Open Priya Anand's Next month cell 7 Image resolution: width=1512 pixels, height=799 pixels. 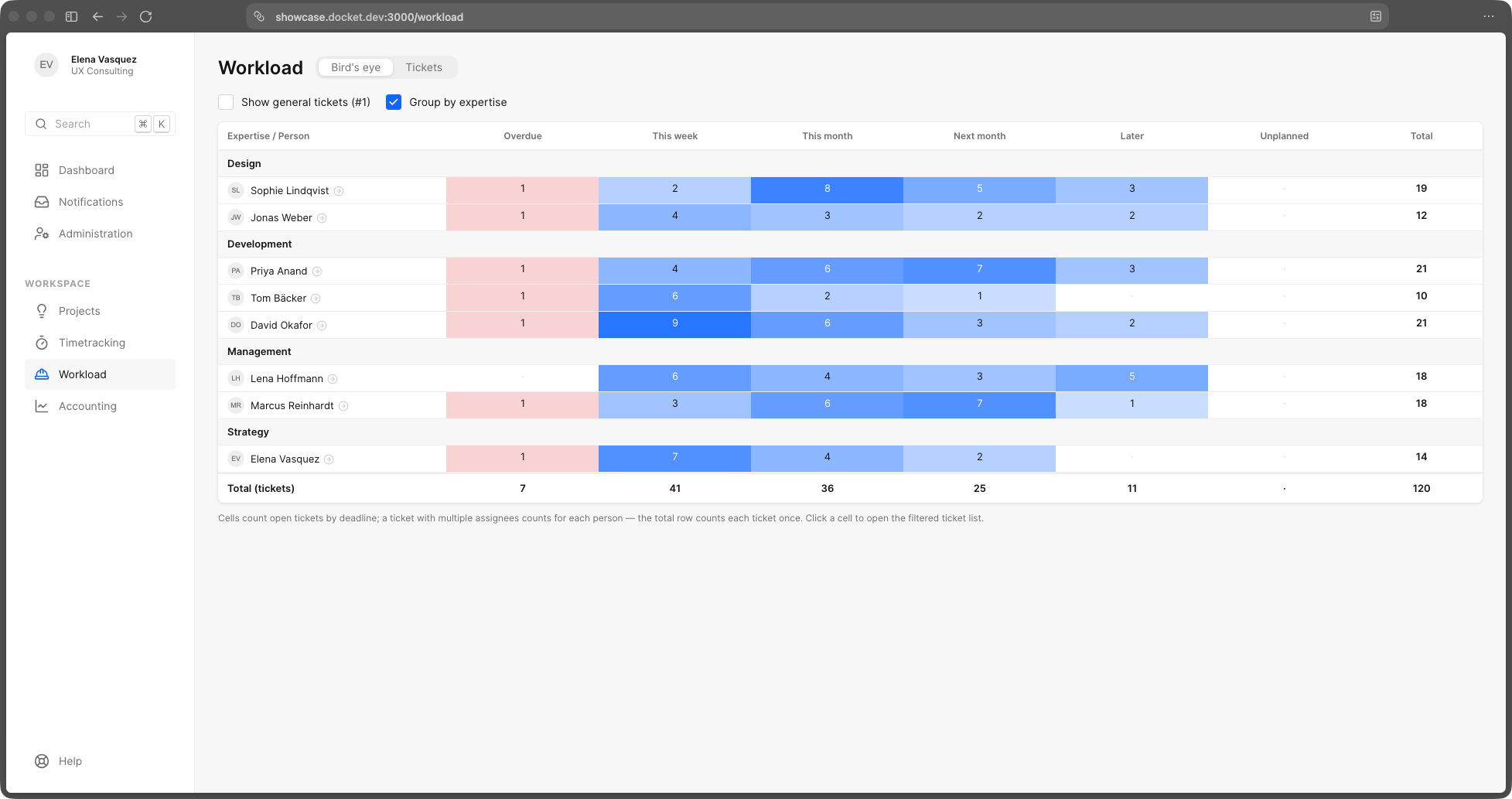(979, 271)
